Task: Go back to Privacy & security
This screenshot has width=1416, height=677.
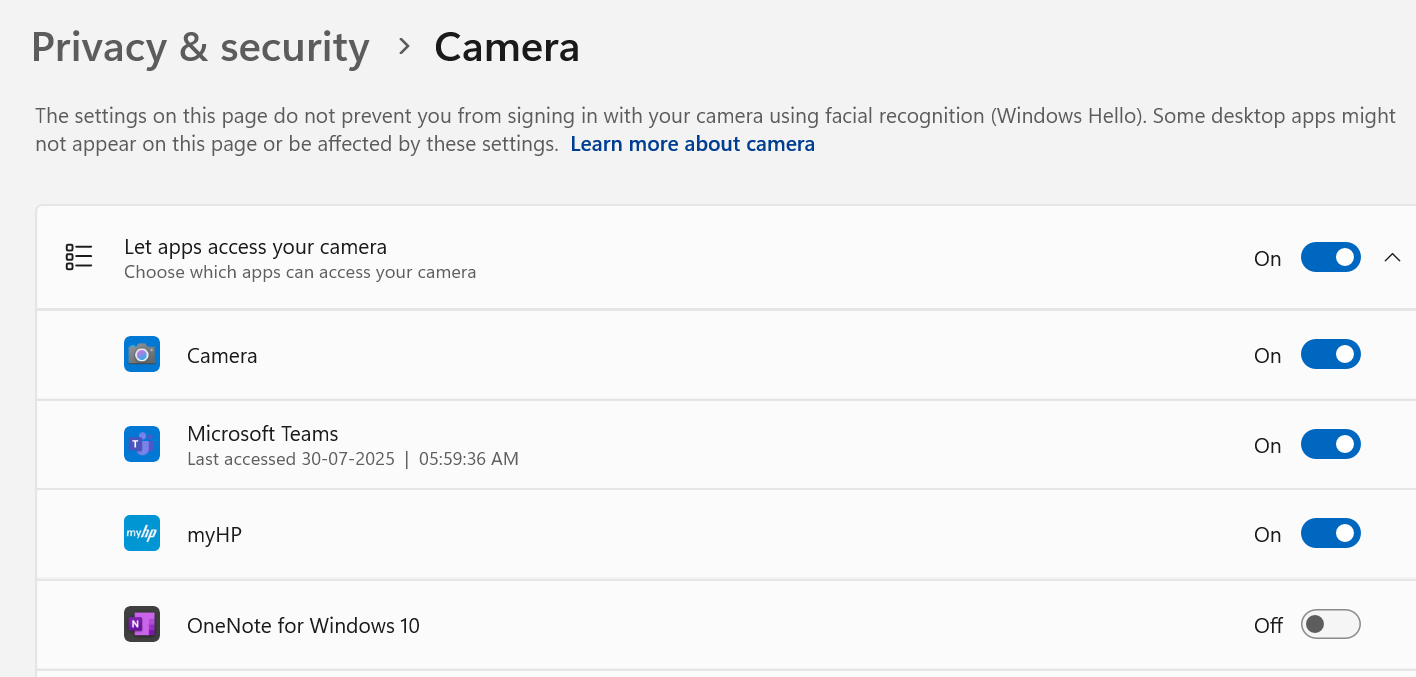Action: [x=200, y=47]
